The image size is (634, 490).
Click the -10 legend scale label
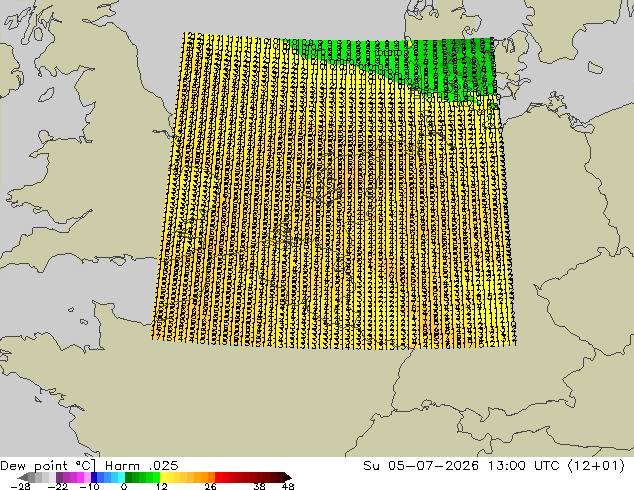pos(89,486)
